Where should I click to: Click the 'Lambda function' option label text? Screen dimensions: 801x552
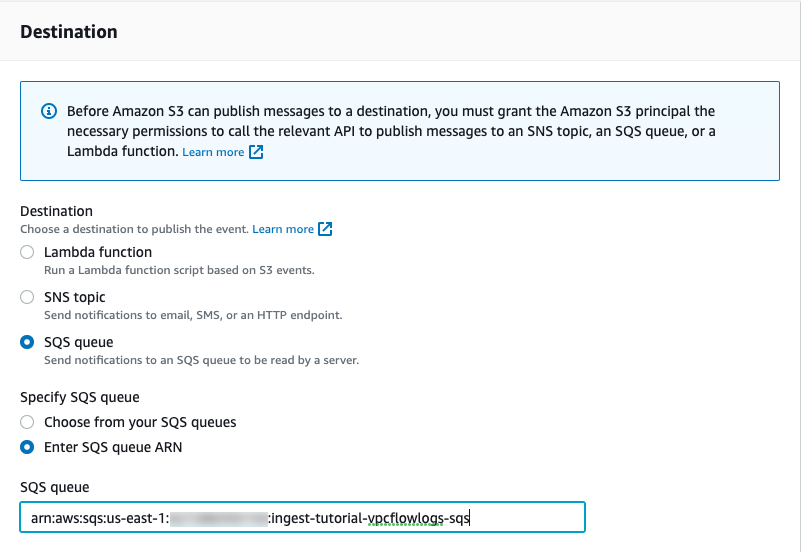point(98,253)
